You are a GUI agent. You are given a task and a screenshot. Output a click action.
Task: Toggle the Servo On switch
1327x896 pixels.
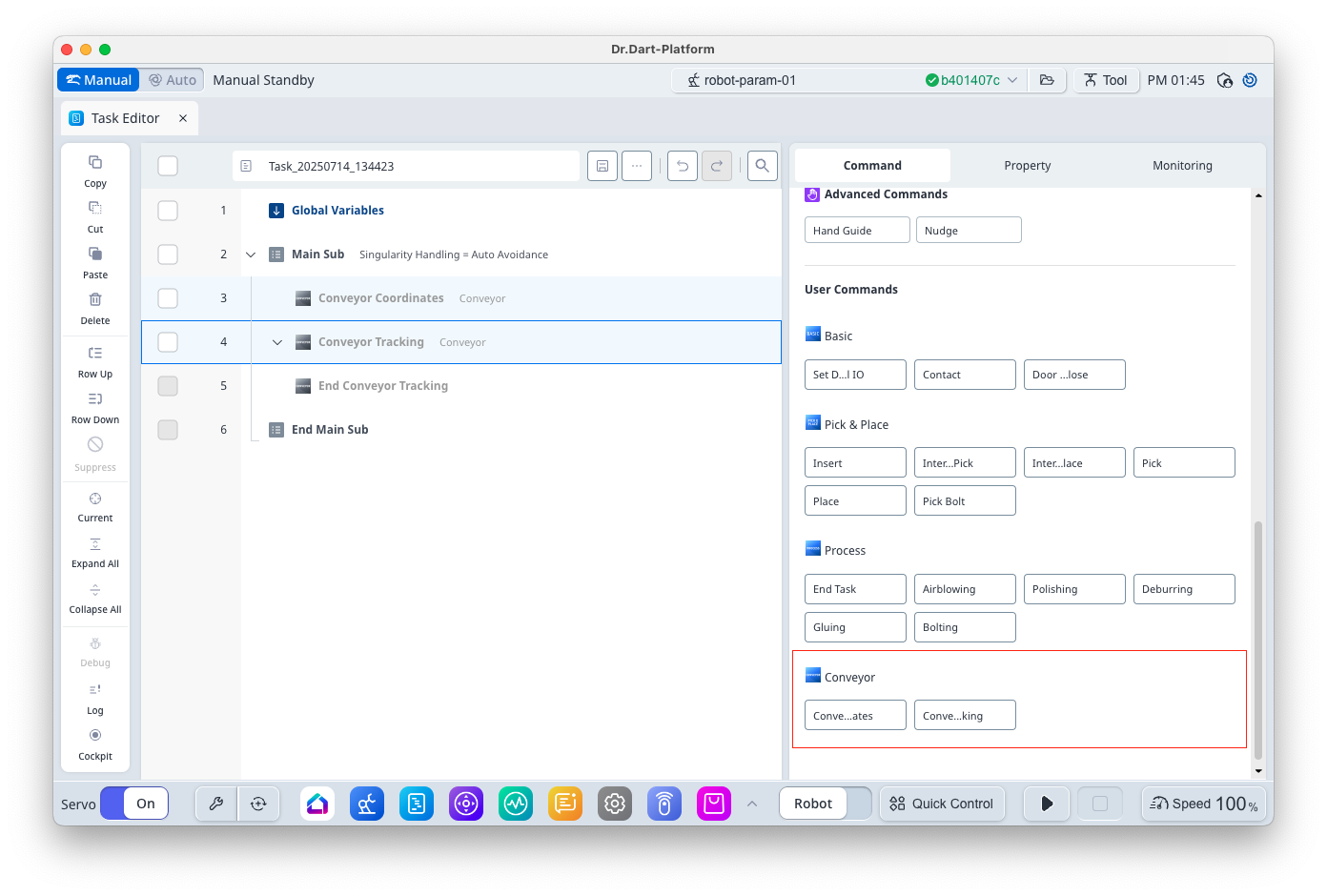134,804
